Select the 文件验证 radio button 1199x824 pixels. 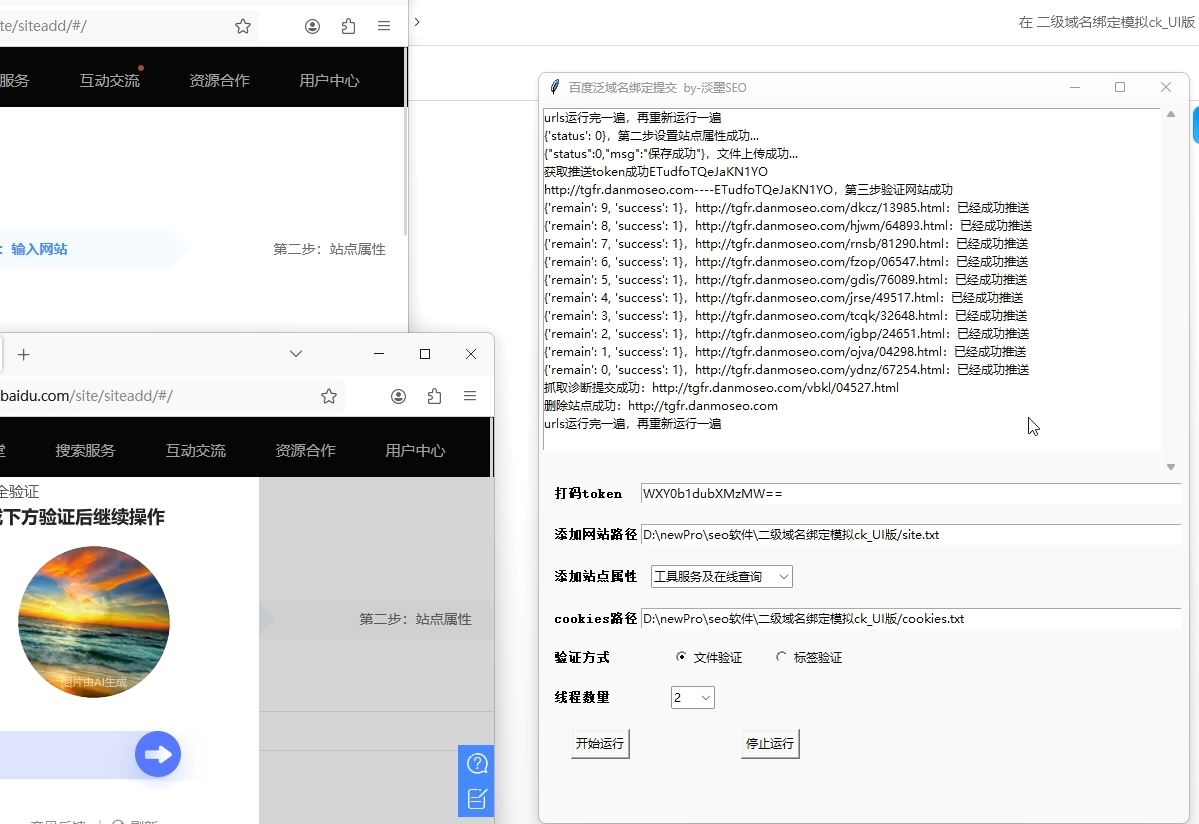tap(681, 657)
